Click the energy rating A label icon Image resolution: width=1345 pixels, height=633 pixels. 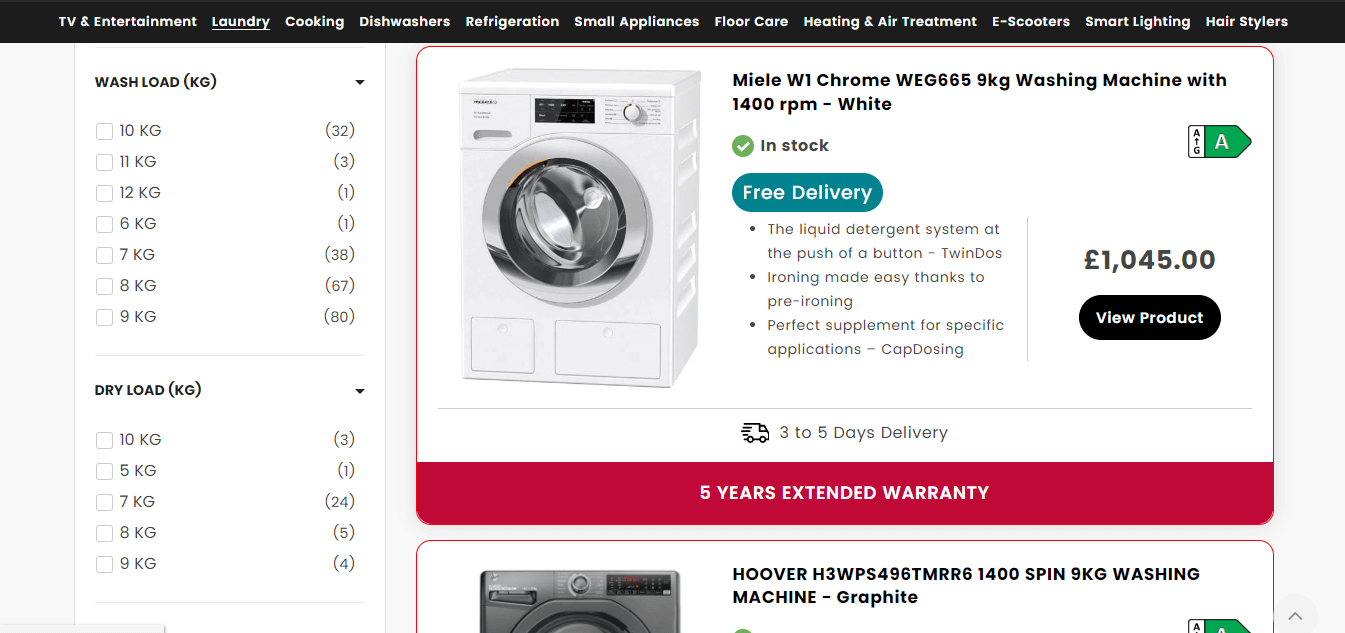[x=1219, y=142]
